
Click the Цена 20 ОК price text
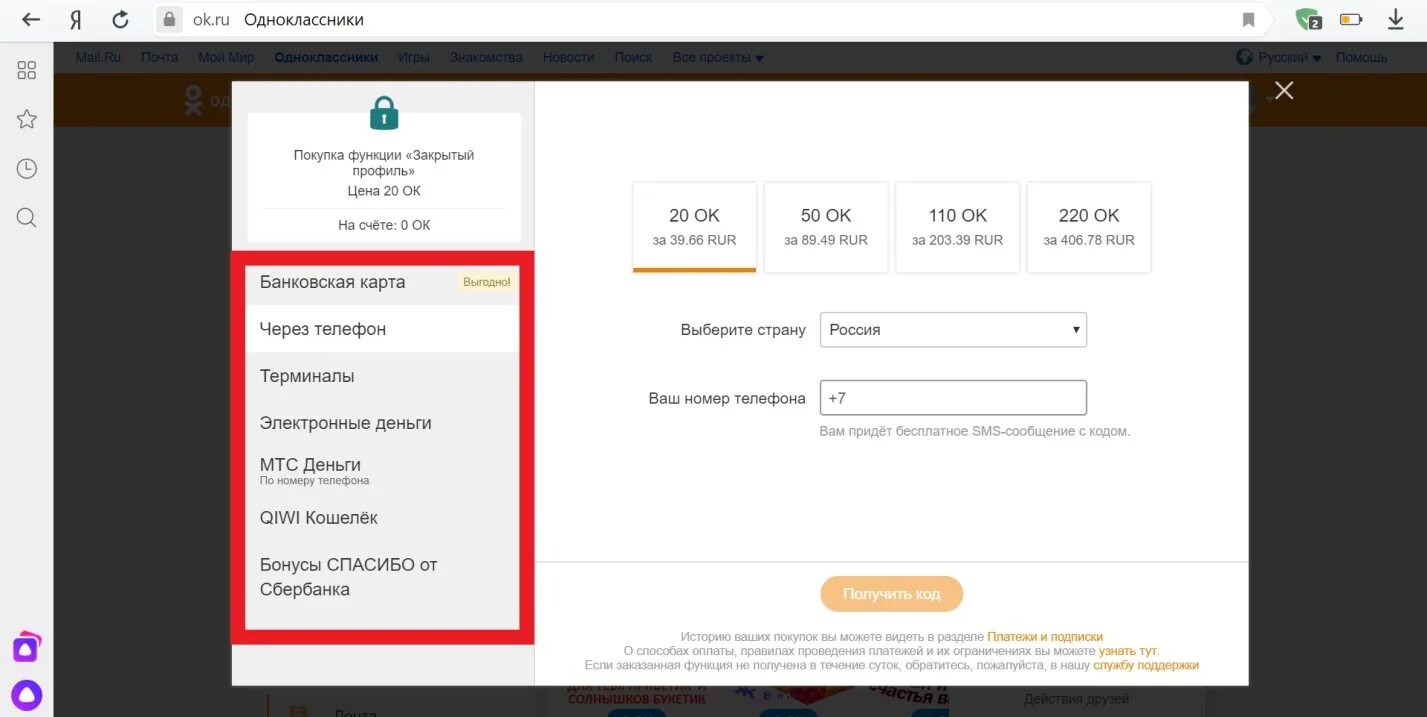[x=384, y=191]
